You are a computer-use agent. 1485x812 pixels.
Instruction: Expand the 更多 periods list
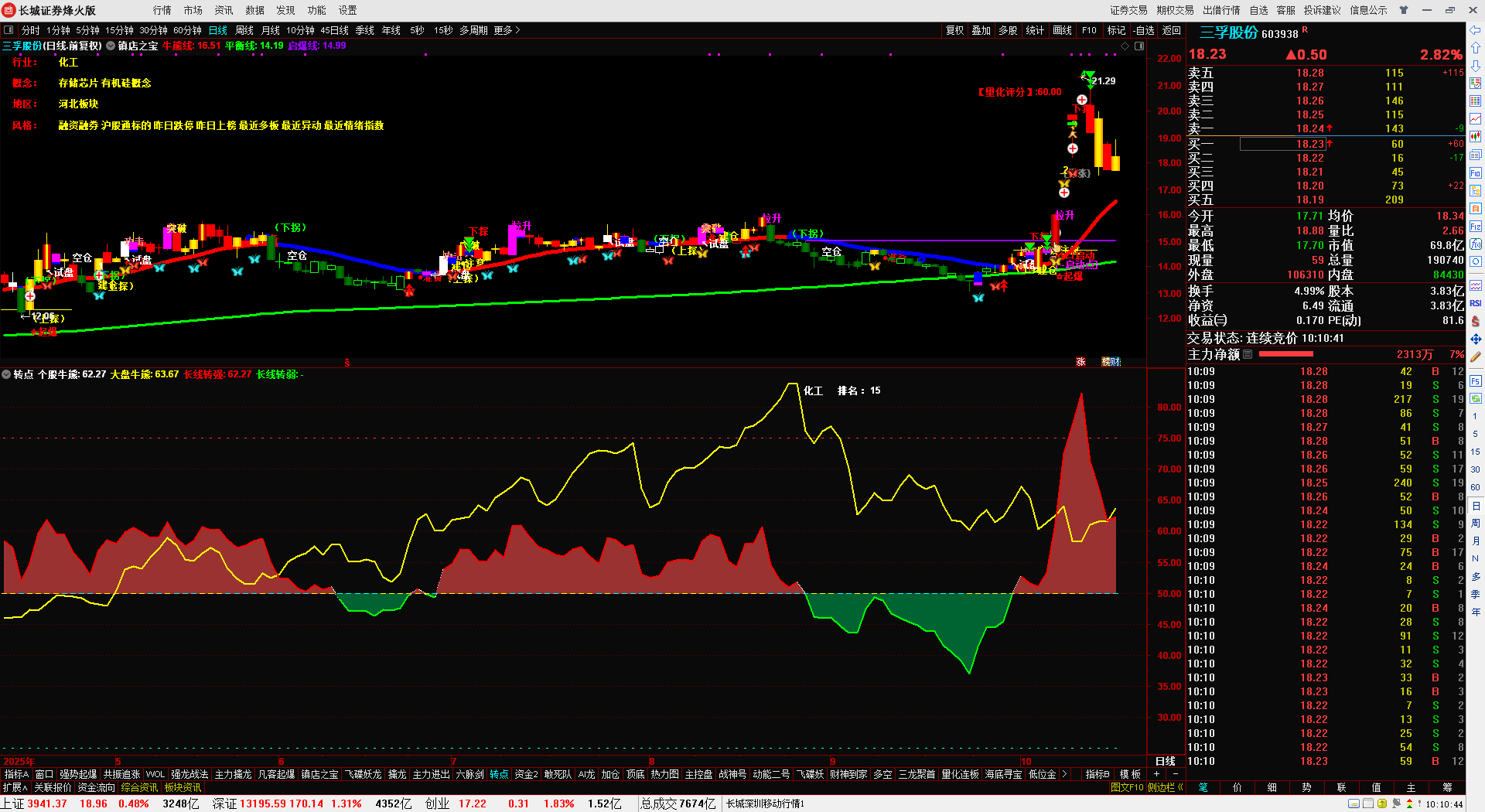pos(507,30)
